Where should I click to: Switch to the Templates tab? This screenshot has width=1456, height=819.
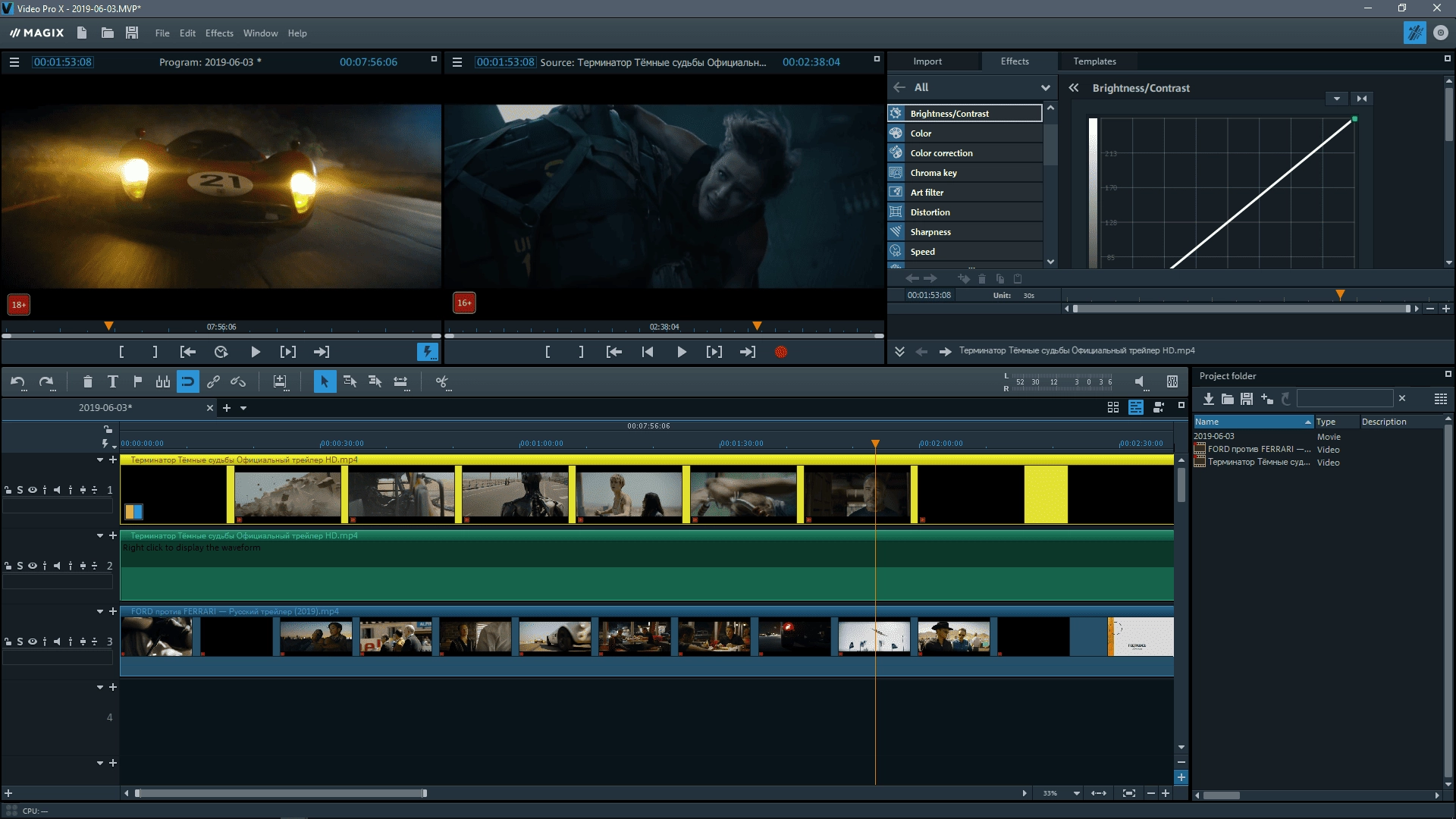point(1094,61)
